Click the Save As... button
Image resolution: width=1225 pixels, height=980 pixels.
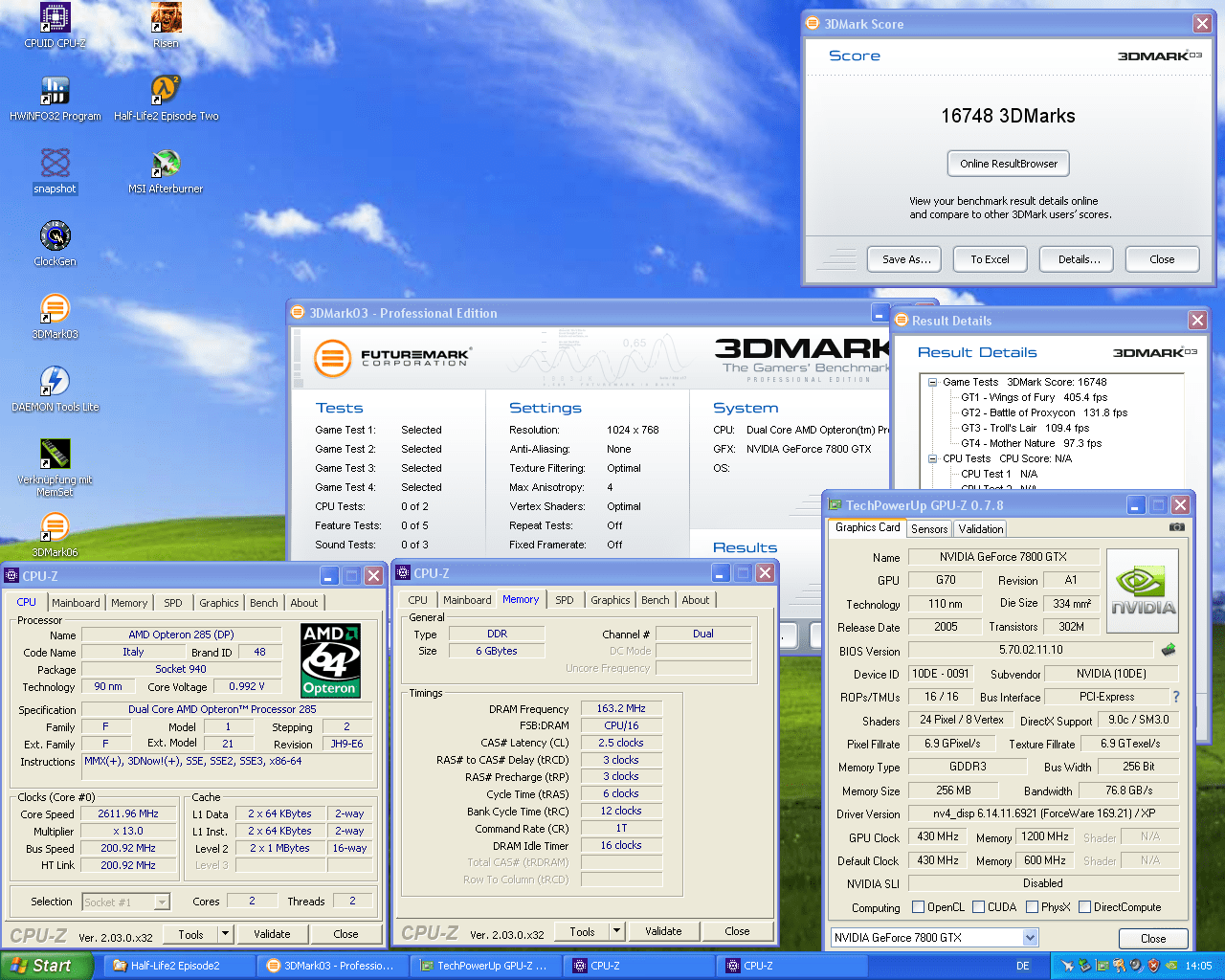pos(905,259)
